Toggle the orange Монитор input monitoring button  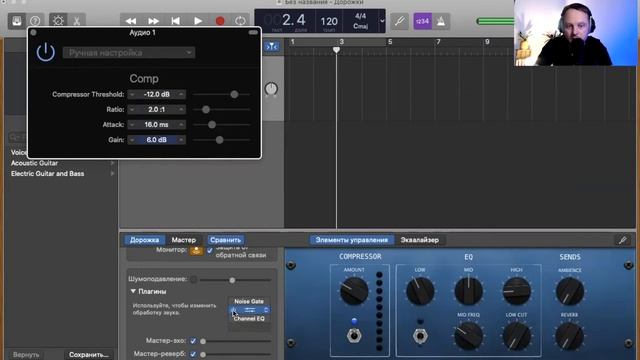click(x=196, y=250)
